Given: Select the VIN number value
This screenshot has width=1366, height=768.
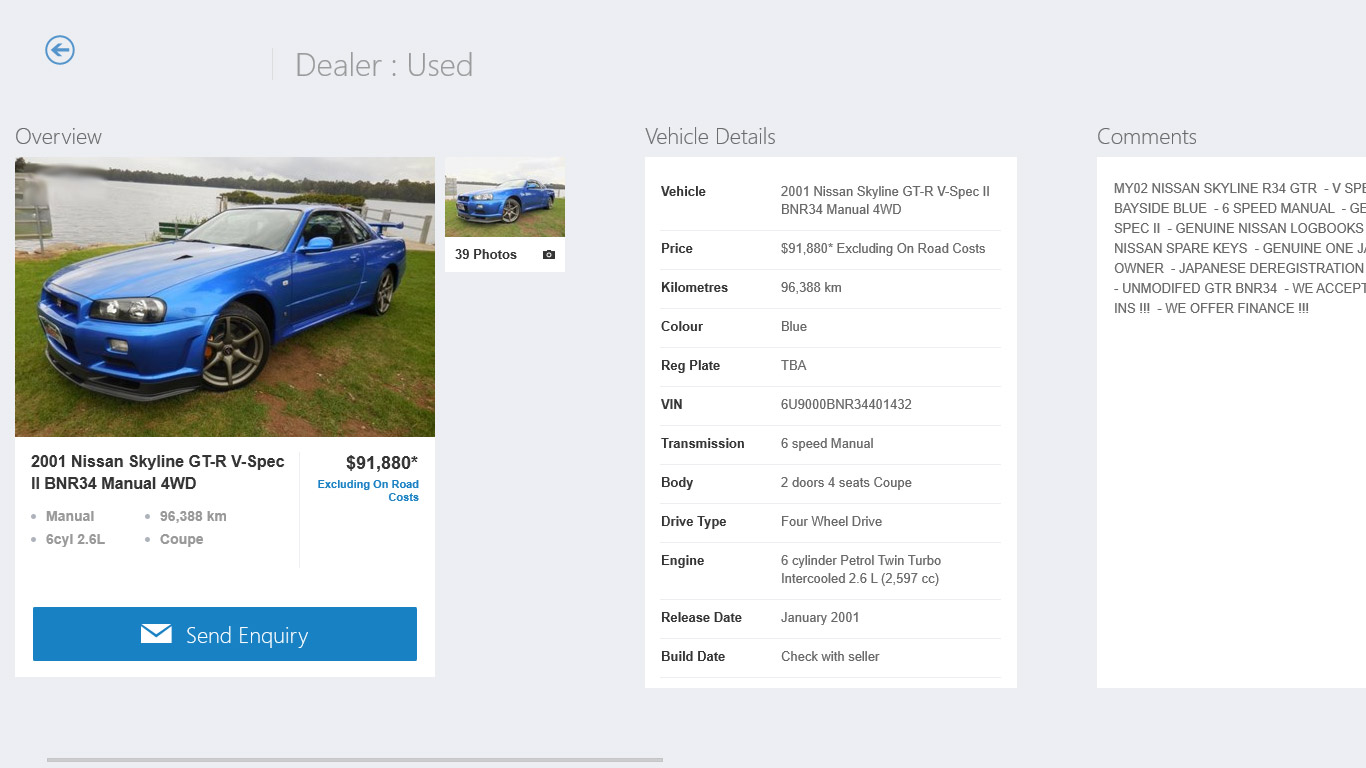Looking at the screenshot, I should pyautogui.click(x=846, y=405).
